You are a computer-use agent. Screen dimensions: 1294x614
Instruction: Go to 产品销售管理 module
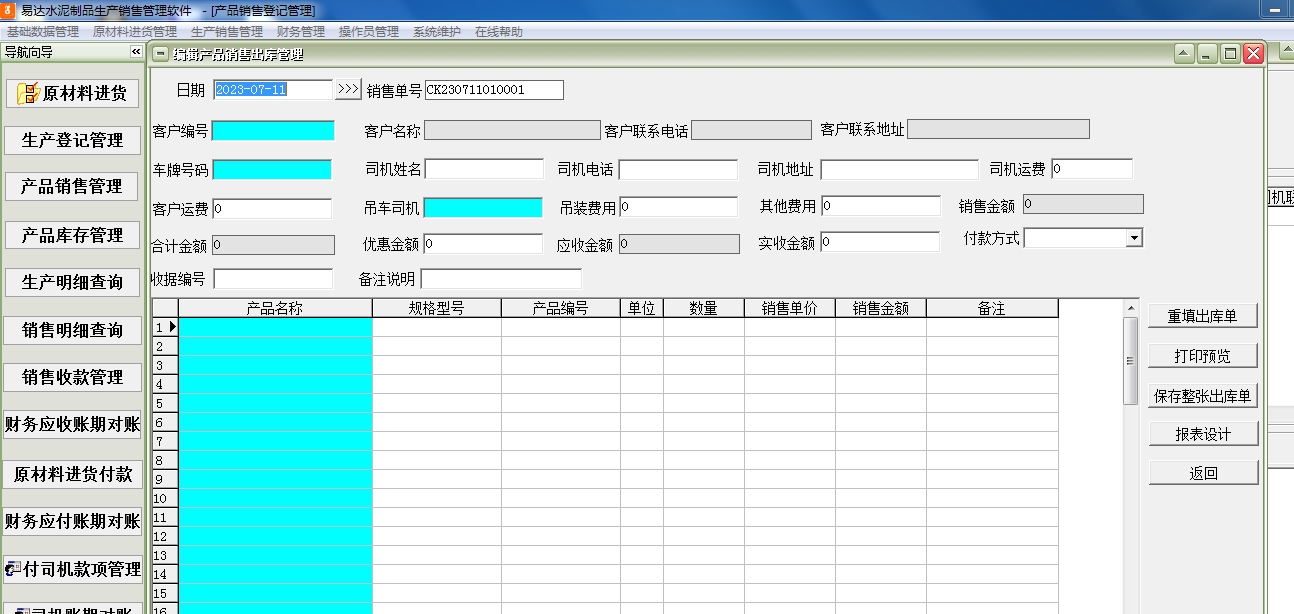click(x=72, y=186)
